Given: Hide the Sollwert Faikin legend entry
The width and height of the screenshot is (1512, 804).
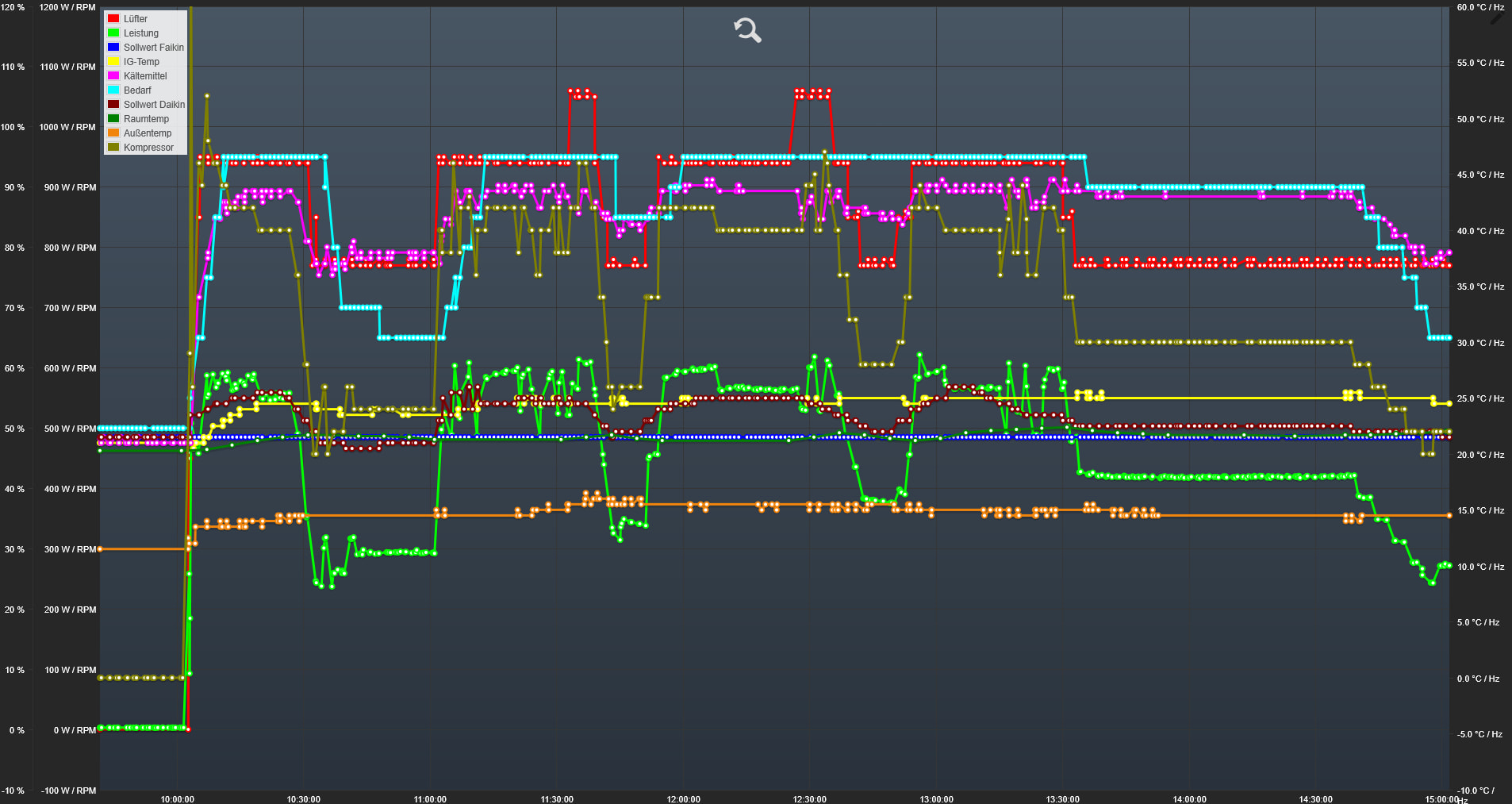Looking at the screenshot, I should [x=153, y=48].
